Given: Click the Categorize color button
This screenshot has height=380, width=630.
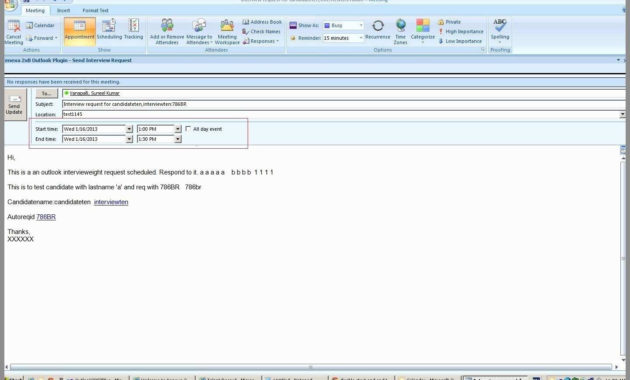Looking at the screenshot, I should click(x=423, y=31).
